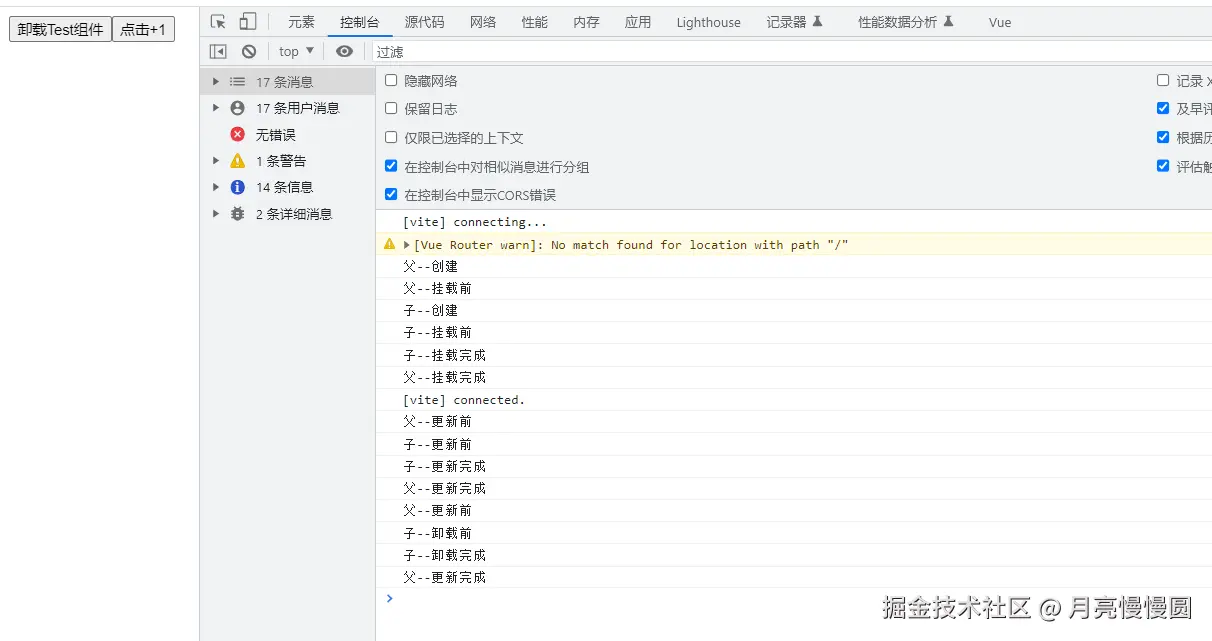Click the yellow warning icon beside 1 条警告
Image resolution: width=1212 pixels, height=641 pixels.
point(237,160)
